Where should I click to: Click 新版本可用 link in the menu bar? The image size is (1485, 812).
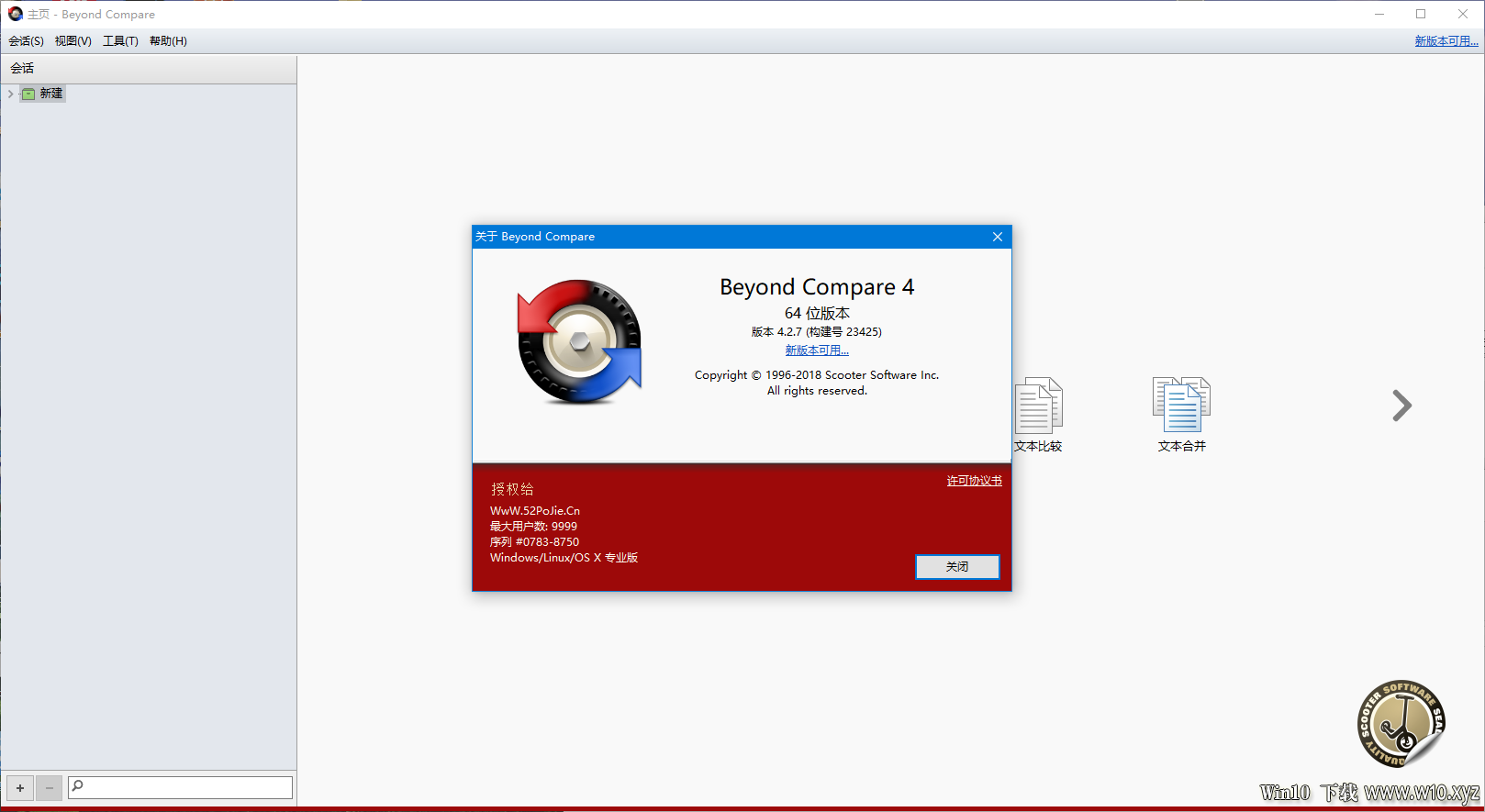click(1446, 41)
